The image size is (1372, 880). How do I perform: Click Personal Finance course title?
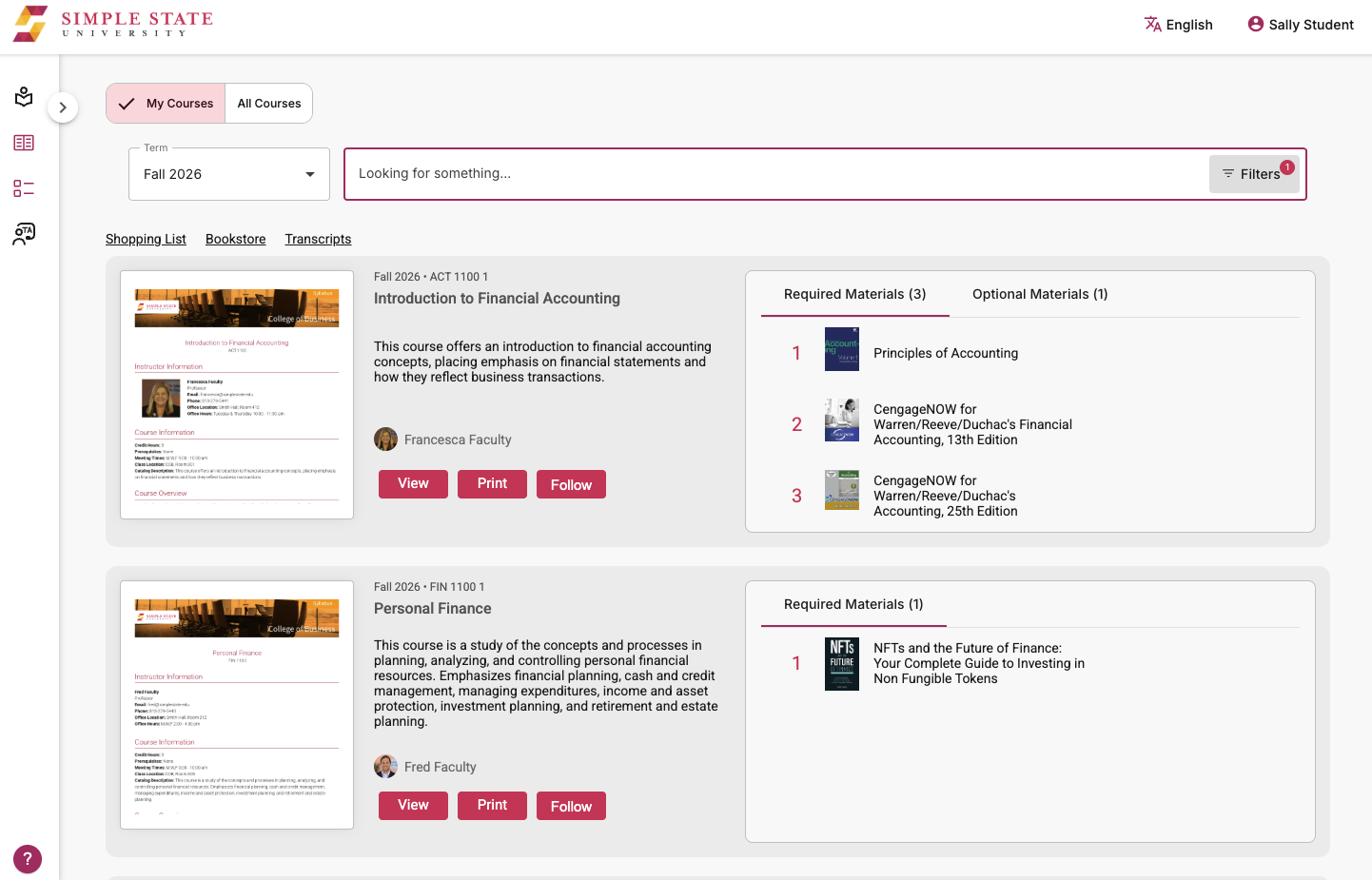point(433,608)
